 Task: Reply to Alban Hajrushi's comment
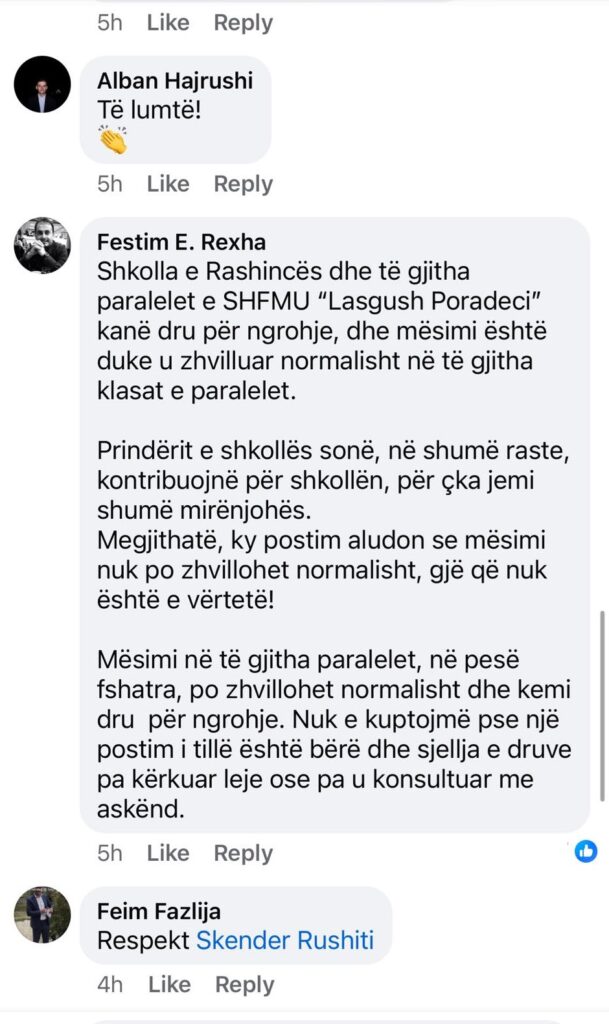pyautogui.click(x=243, y=184)
